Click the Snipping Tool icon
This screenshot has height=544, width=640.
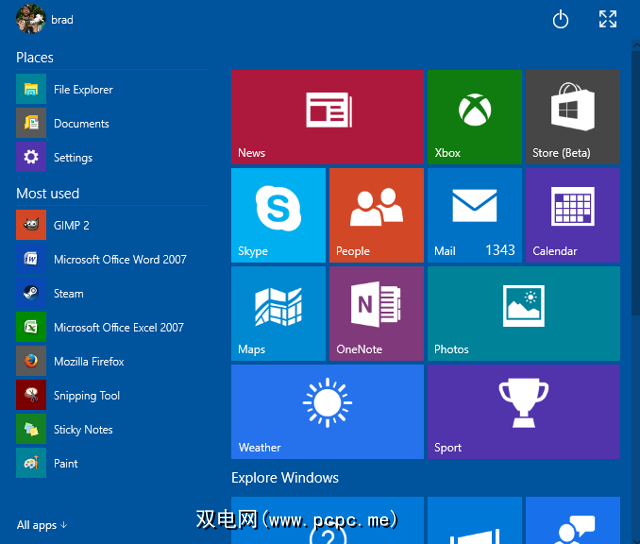coord(31,395)
